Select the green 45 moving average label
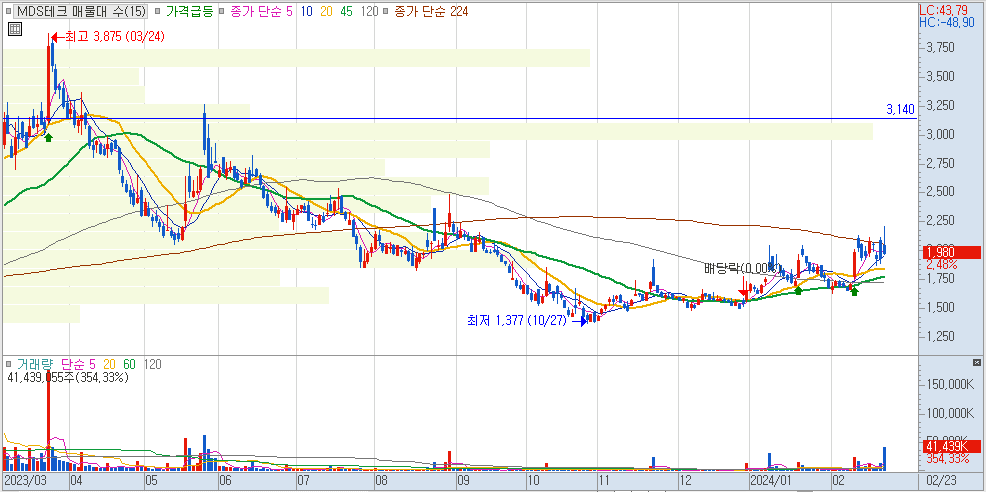 (348, 11)
